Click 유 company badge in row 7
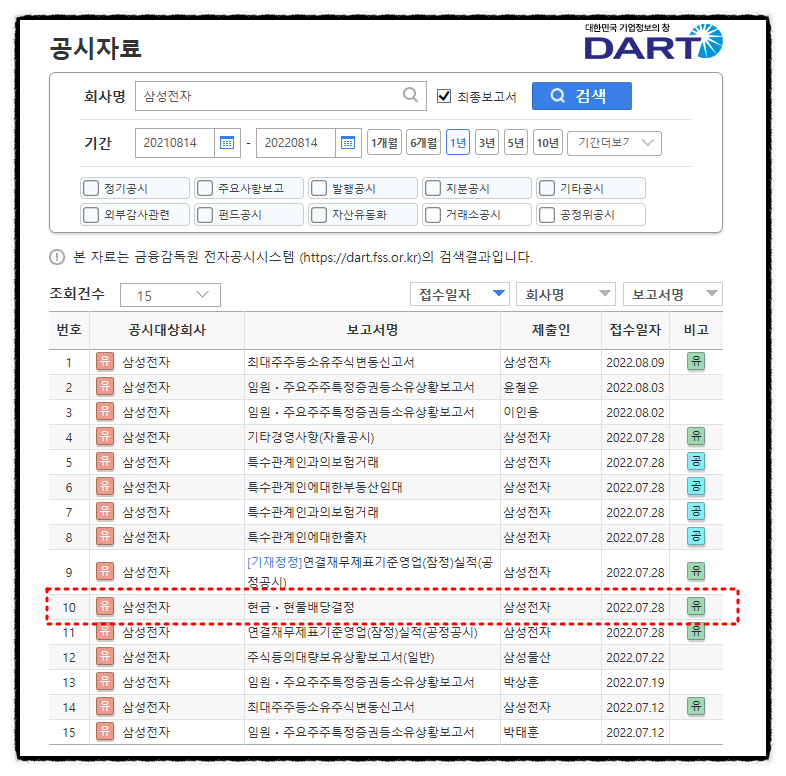786x776 pixels. [105, 511]
